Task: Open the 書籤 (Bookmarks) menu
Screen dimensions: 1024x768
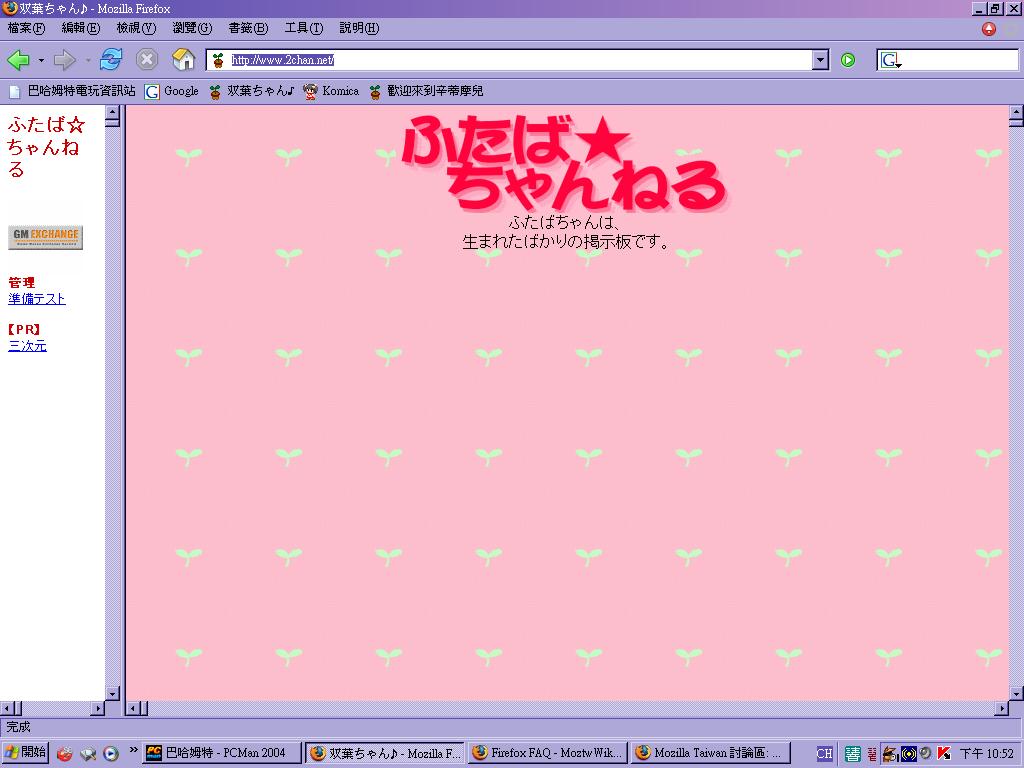Action: coord(248,28)
